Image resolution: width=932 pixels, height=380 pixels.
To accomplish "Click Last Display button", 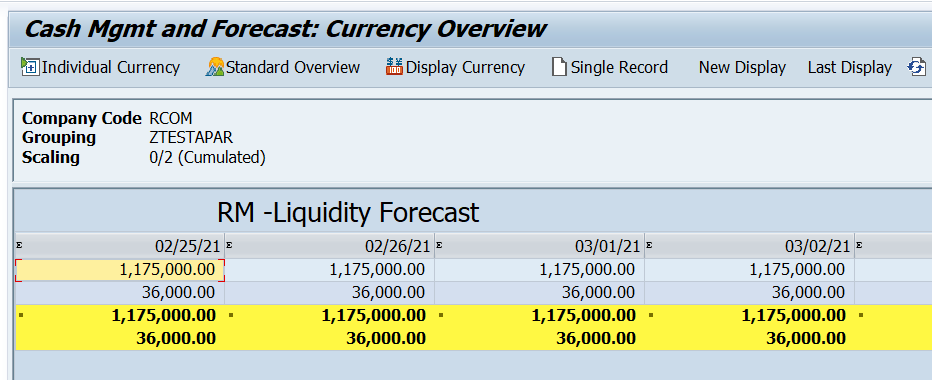I will 849,67.
